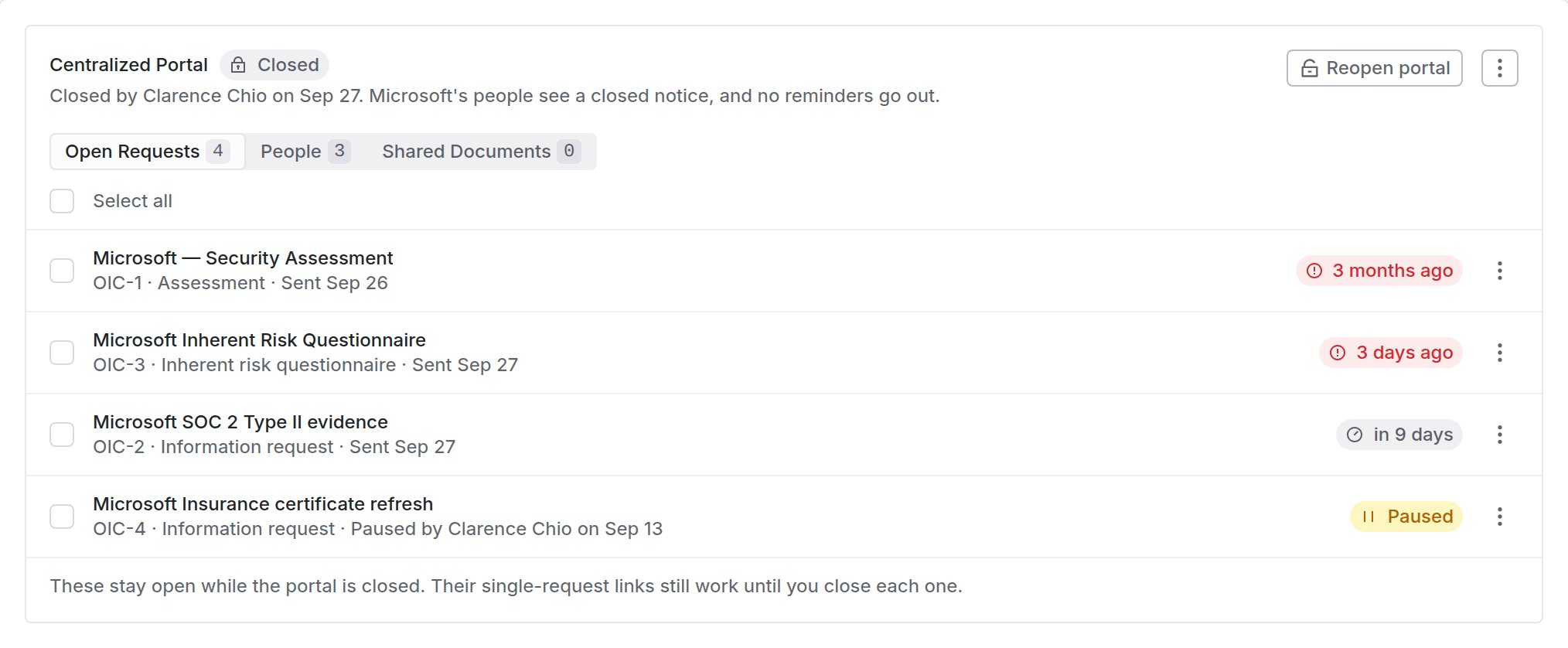Click the 'in 9 days' due badge
Screen dimensions: 1568x648
(1399, 435)
